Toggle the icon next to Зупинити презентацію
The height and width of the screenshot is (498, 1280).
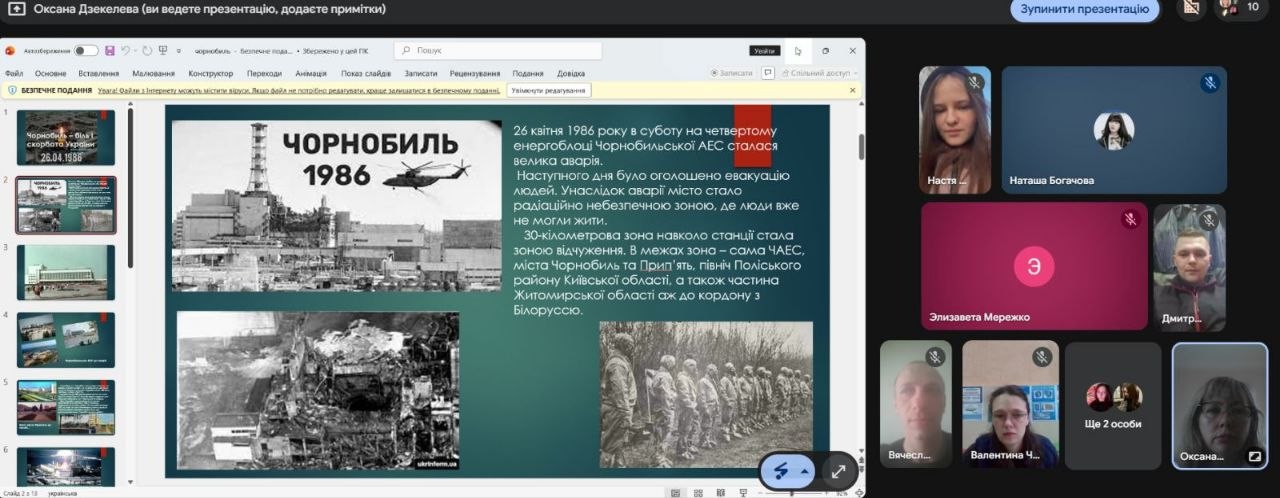[x=1191, y=8]
